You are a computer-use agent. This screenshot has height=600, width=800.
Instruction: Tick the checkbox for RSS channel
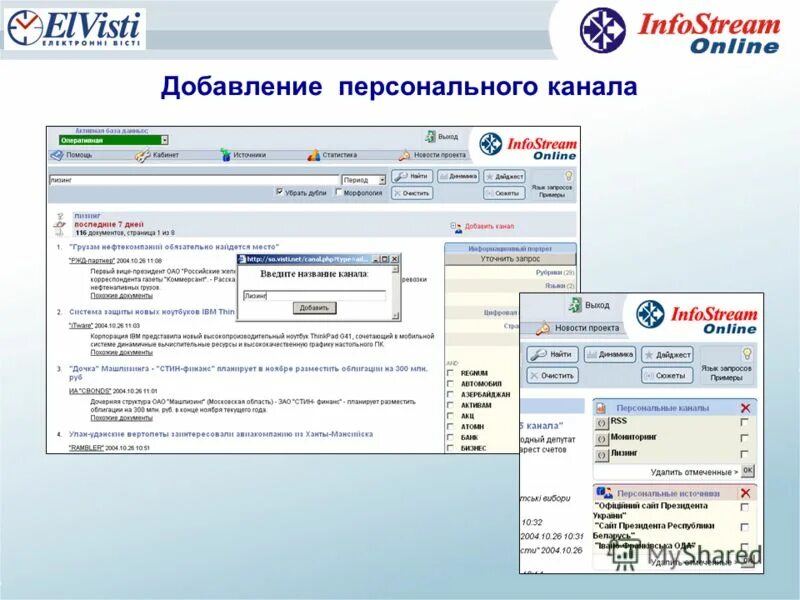pyautogui.click(x=744, y=422)
